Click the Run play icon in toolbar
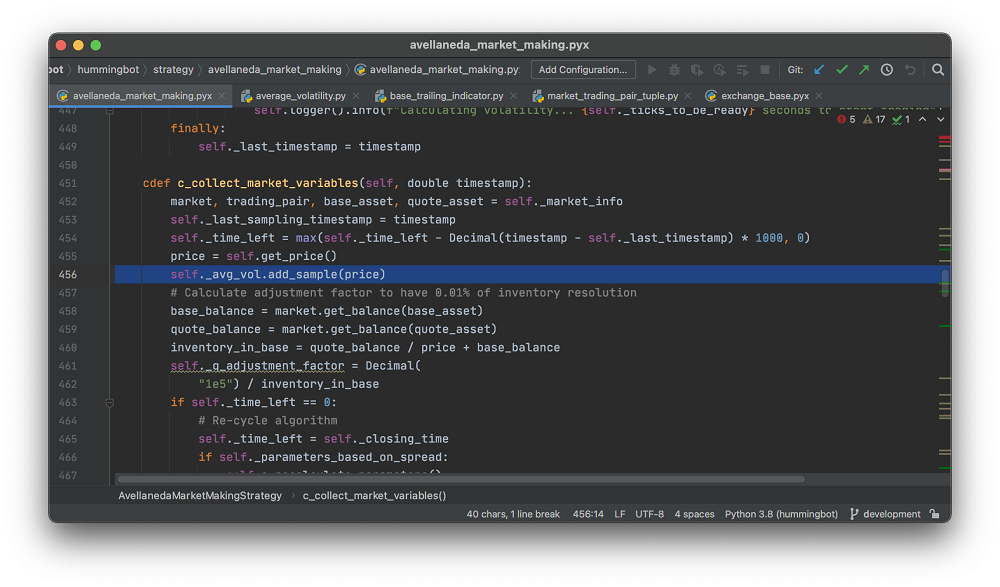 click(653, 70)
